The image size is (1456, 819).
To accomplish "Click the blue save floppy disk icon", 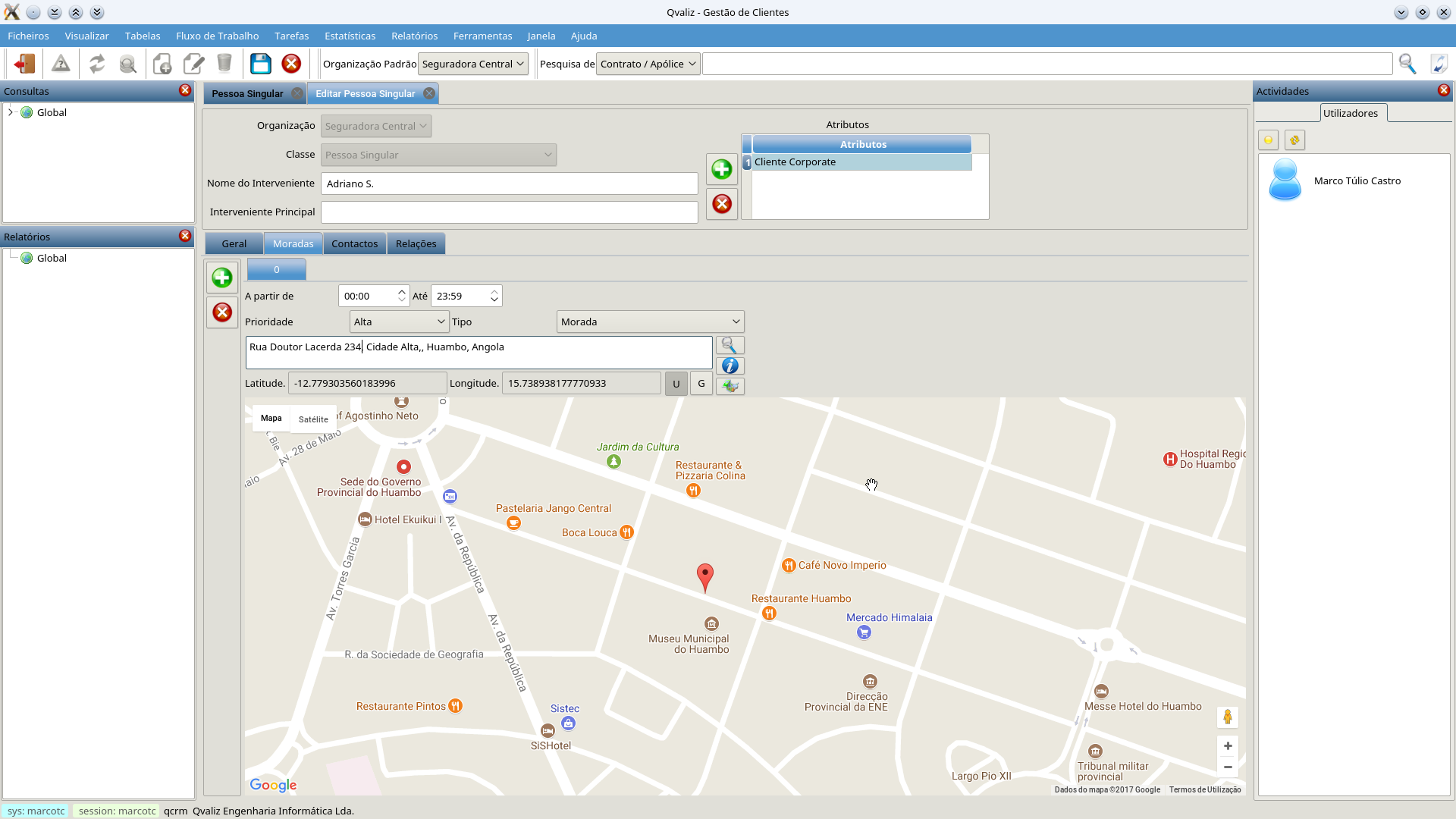I will (x=260, y=64).
